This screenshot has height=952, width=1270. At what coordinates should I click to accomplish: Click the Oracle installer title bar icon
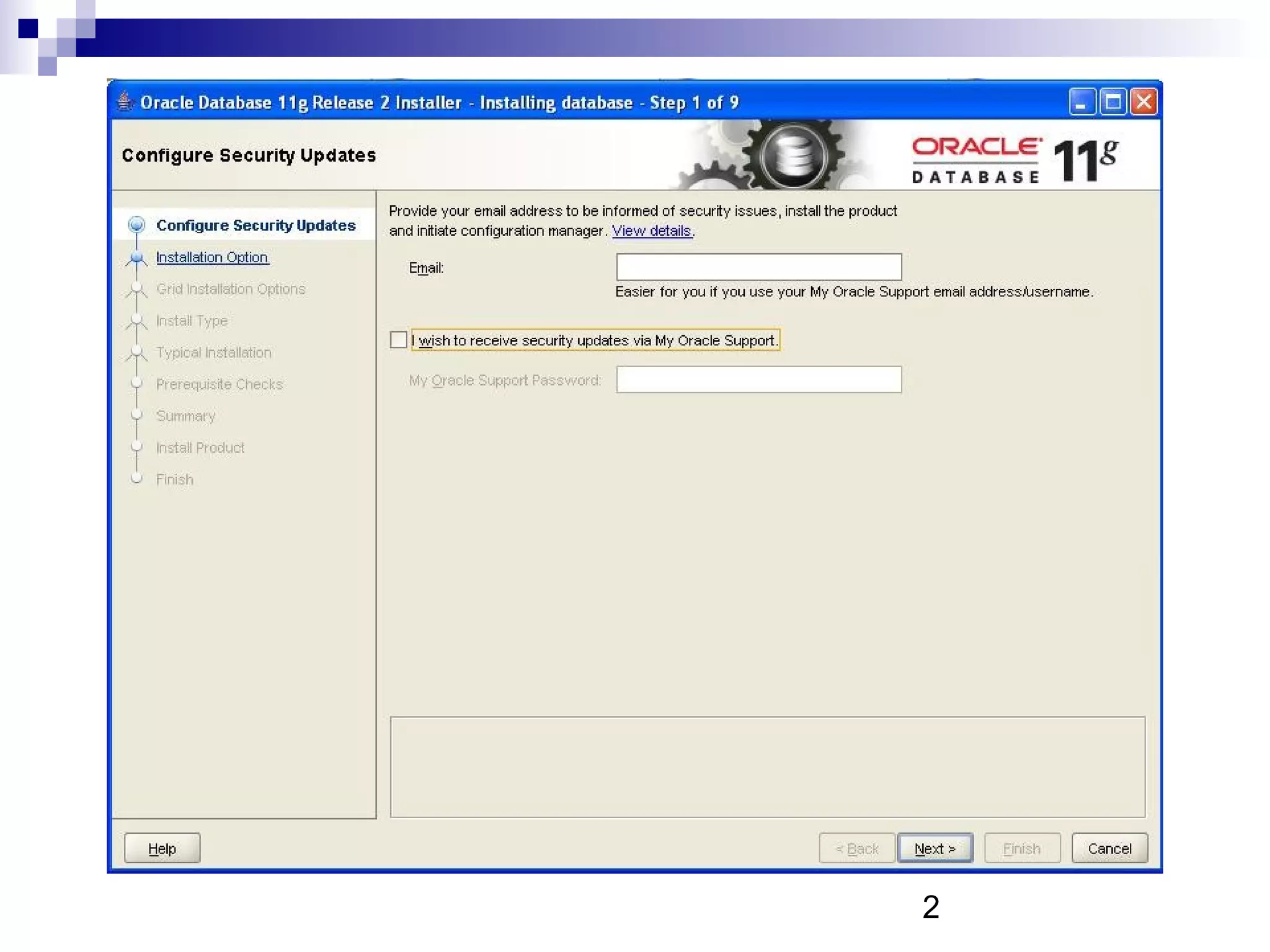tap(125, 101)
